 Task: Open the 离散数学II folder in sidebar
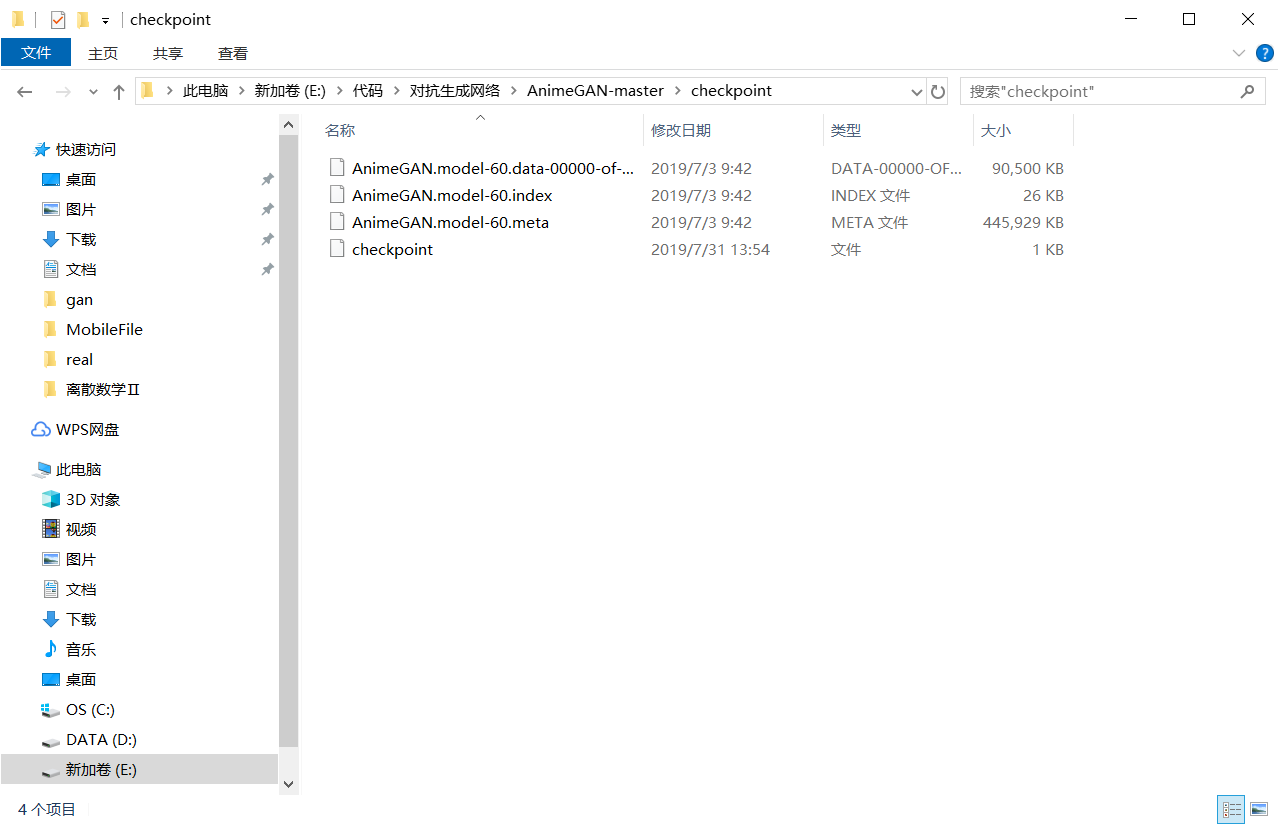102,389
